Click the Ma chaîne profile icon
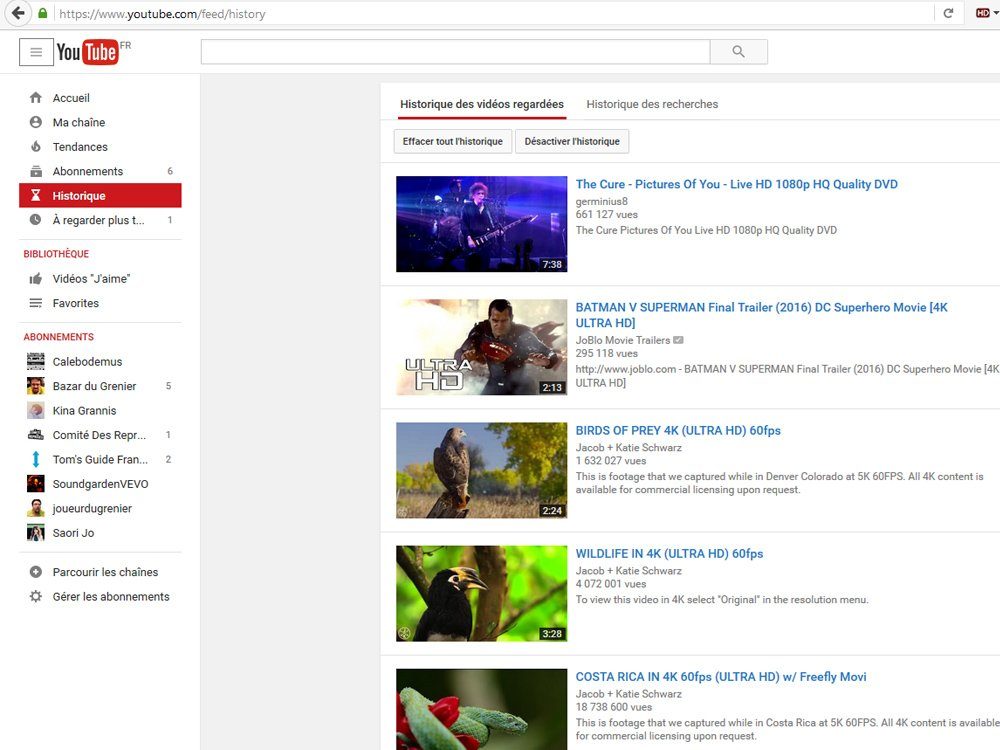The image size is (1000, 750). tap(36, 122)
